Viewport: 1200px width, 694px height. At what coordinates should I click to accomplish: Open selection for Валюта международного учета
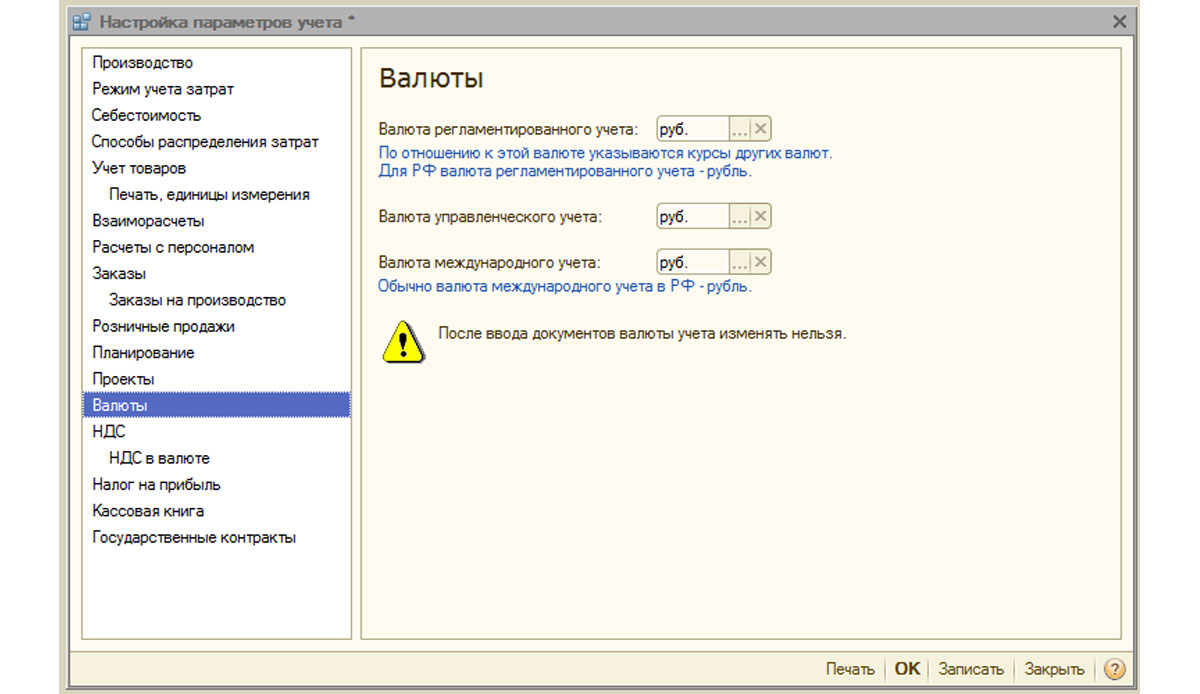pyautogui.click(x=740, y=262)
